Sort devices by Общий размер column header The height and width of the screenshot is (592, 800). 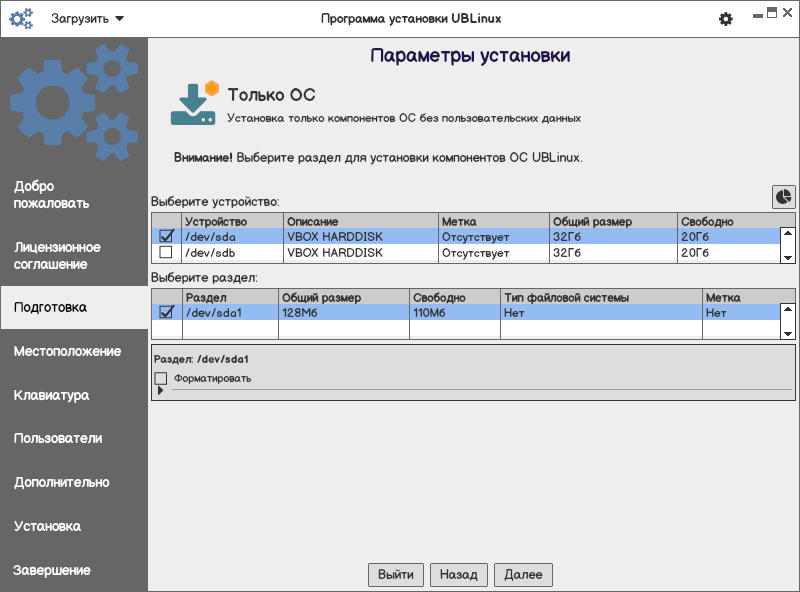point(613,221)
